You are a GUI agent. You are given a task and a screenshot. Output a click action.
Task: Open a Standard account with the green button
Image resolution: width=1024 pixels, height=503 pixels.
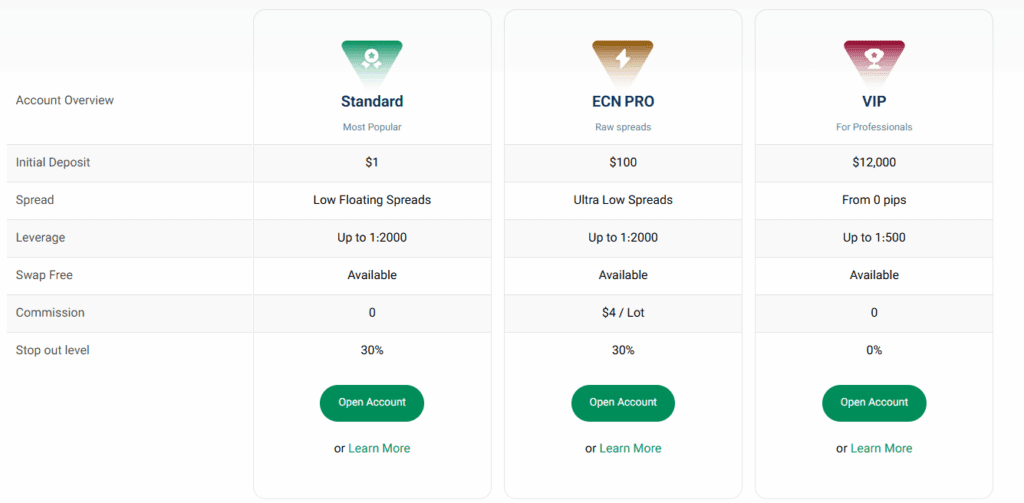pyautogui.click(x=372, y=403)
